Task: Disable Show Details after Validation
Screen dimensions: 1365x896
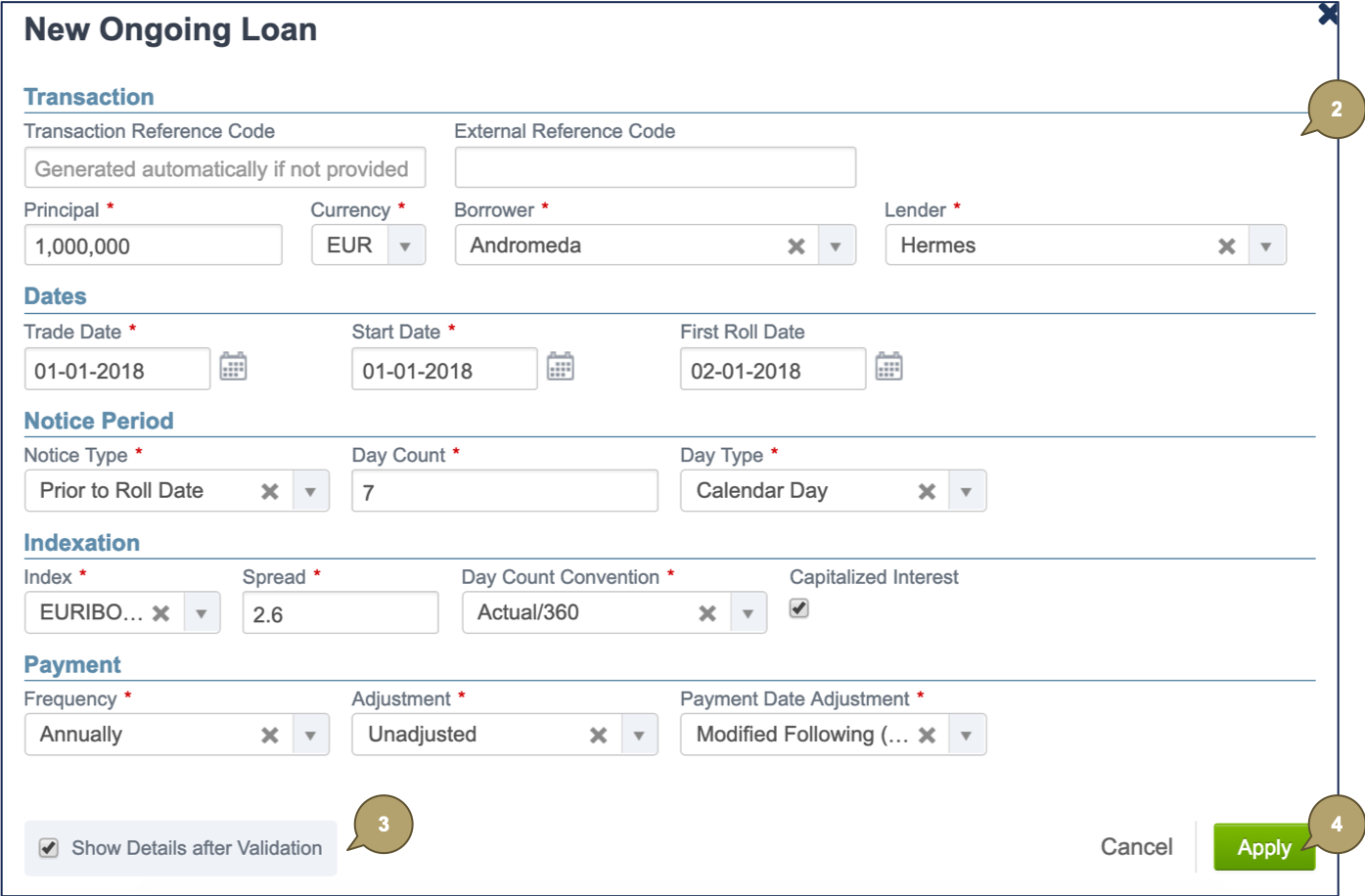Action: [x=47, y=847]
